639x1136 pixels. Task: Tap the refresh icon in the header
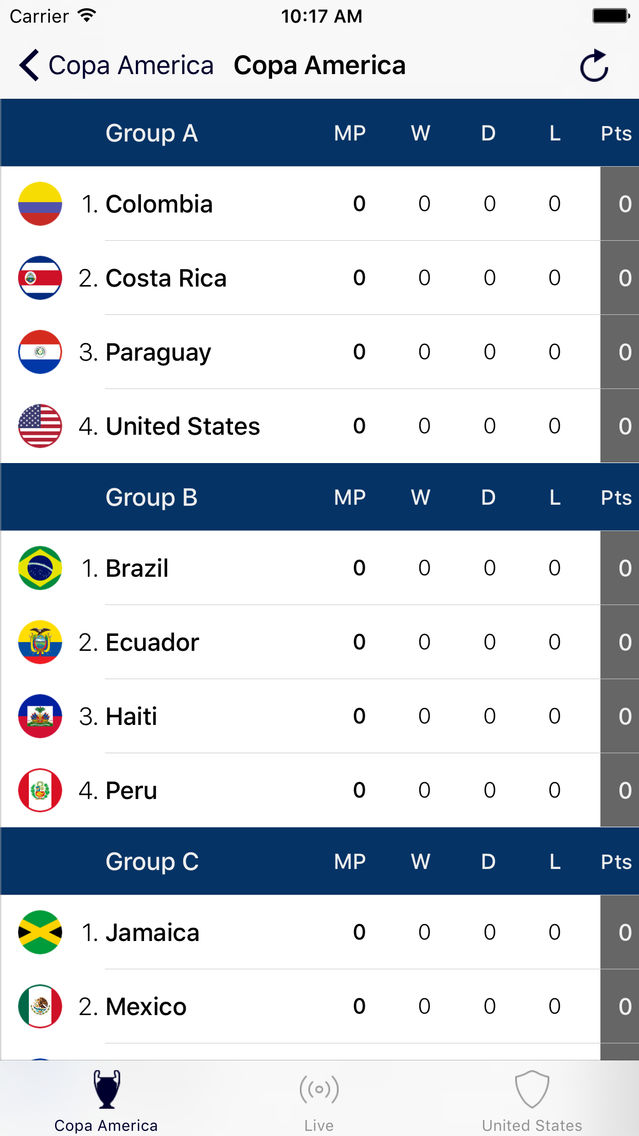tap(594, 66)
